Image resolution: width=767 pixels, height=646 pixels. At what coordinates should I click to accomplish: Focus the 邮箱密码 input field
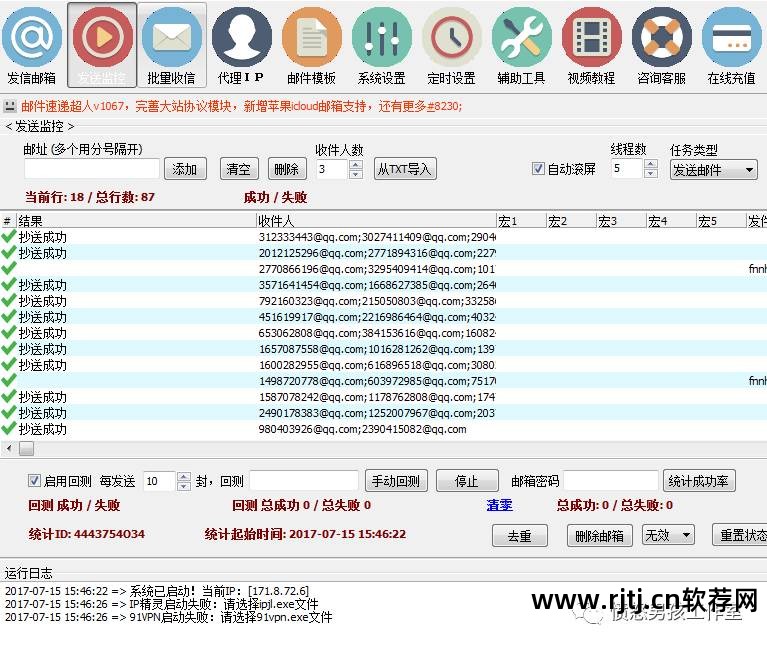tap(610, 481)
